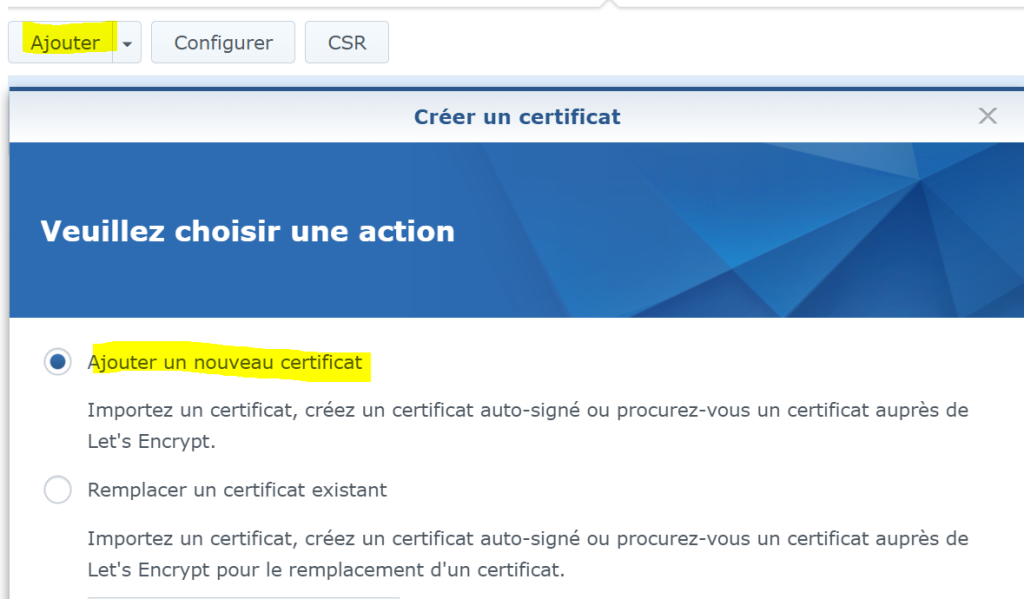
Task: Click the Créer un certificat dialog title
Action: pos(517,117)
